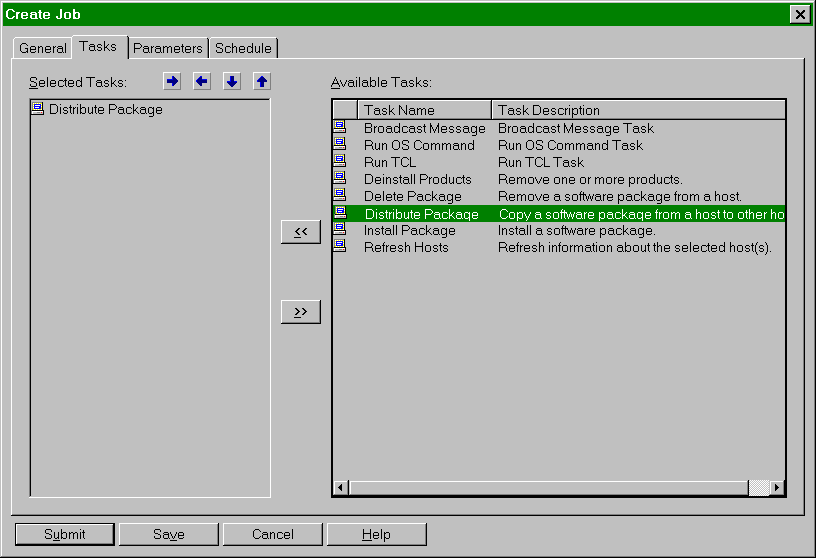Click the << button to add task

tap(301, 232)
